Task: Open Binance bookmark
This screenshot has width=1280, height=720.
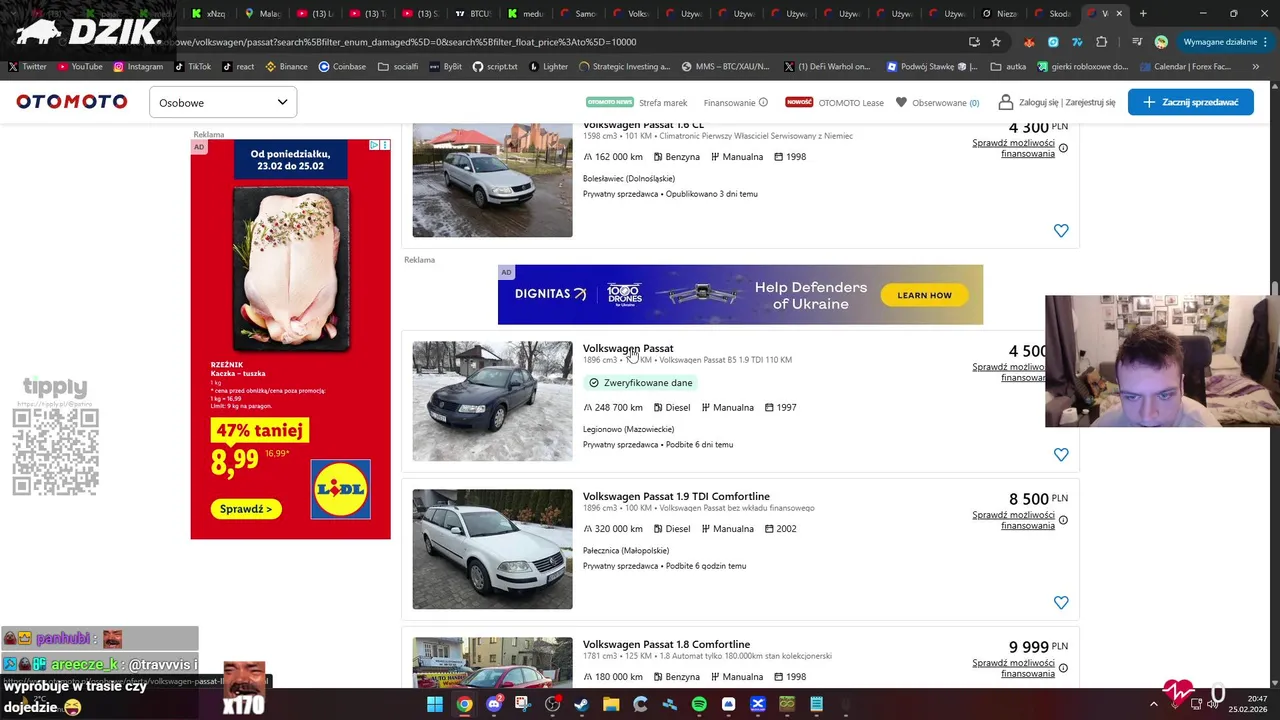Action: 286,67
